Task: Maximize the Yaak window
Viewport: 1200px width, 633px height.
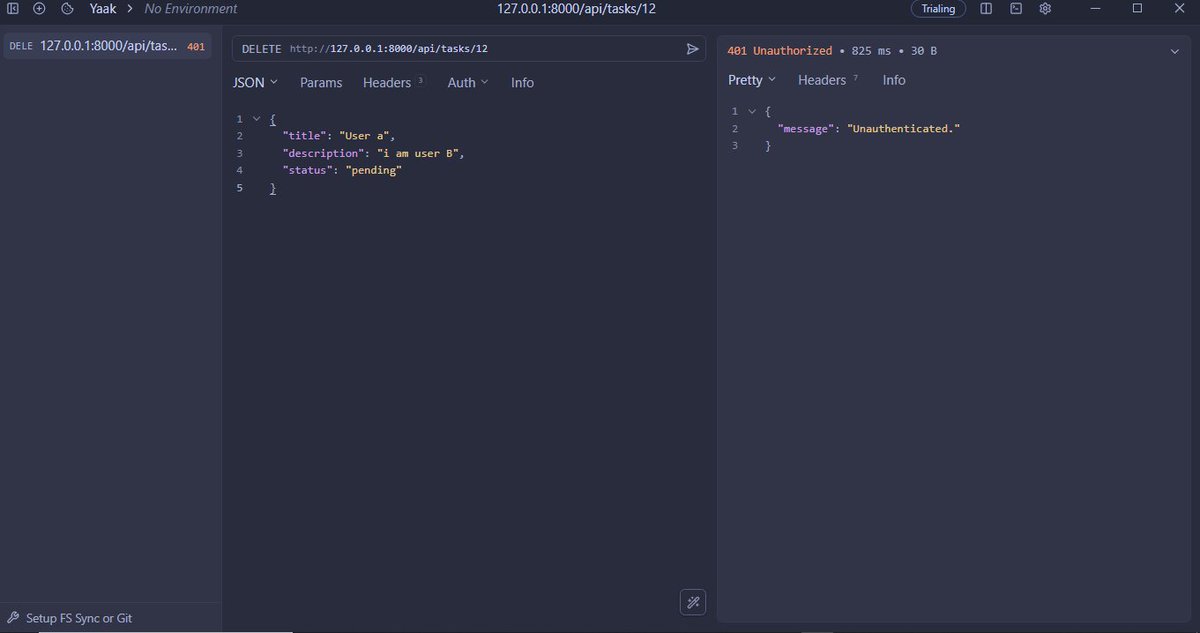Action: click(1137, 8)
